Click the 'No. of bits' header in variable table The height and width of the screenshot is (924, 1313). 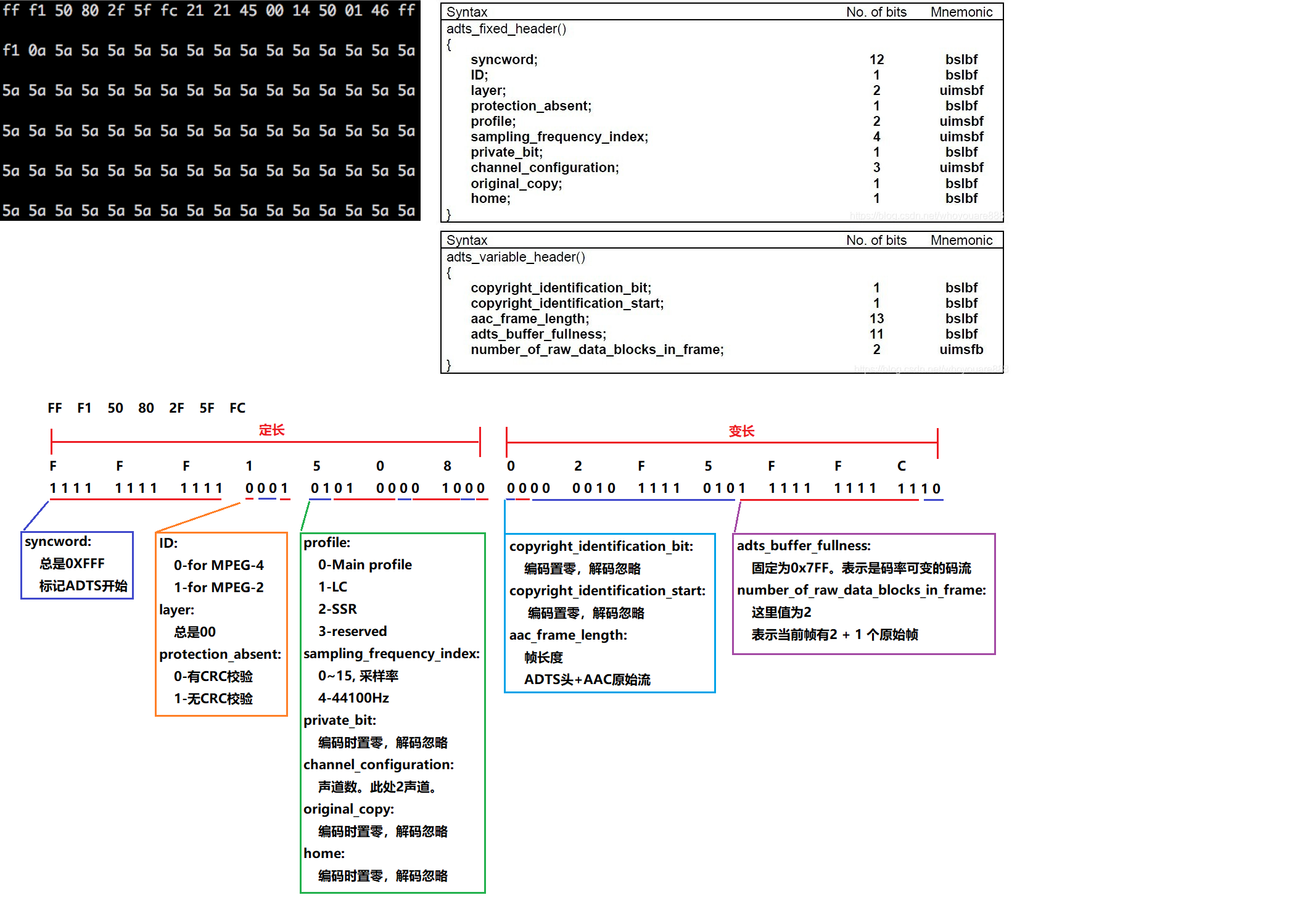(x=876, y=241)
